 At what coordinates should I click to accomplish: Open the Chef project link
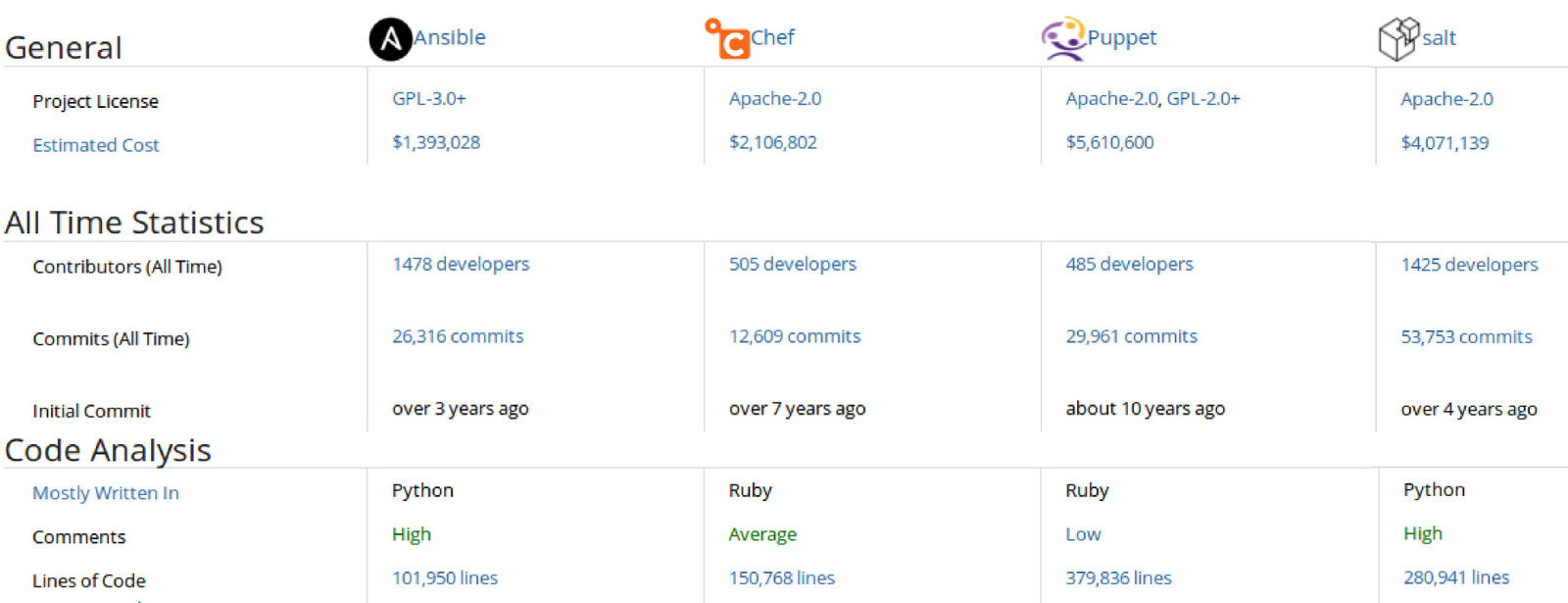click(x=772, y=37)
